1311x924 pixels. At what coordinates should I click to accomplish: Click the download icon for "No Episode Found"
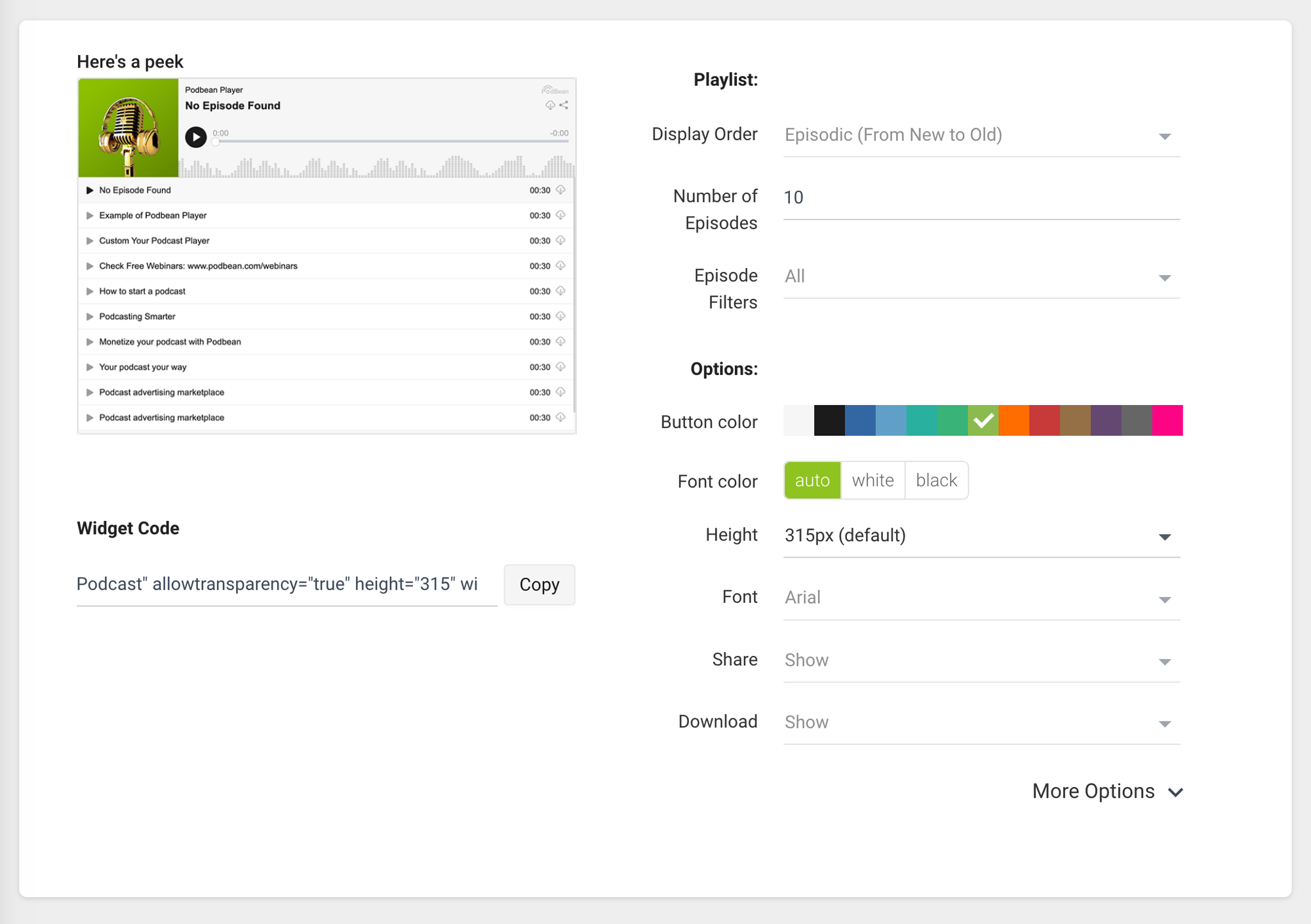pyautogui.click(x=560, y=190)
